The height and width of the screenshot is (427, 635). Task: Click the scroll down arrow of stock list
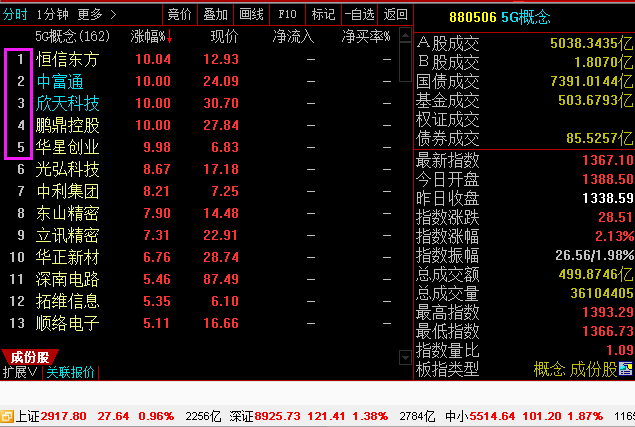(405, 358)
